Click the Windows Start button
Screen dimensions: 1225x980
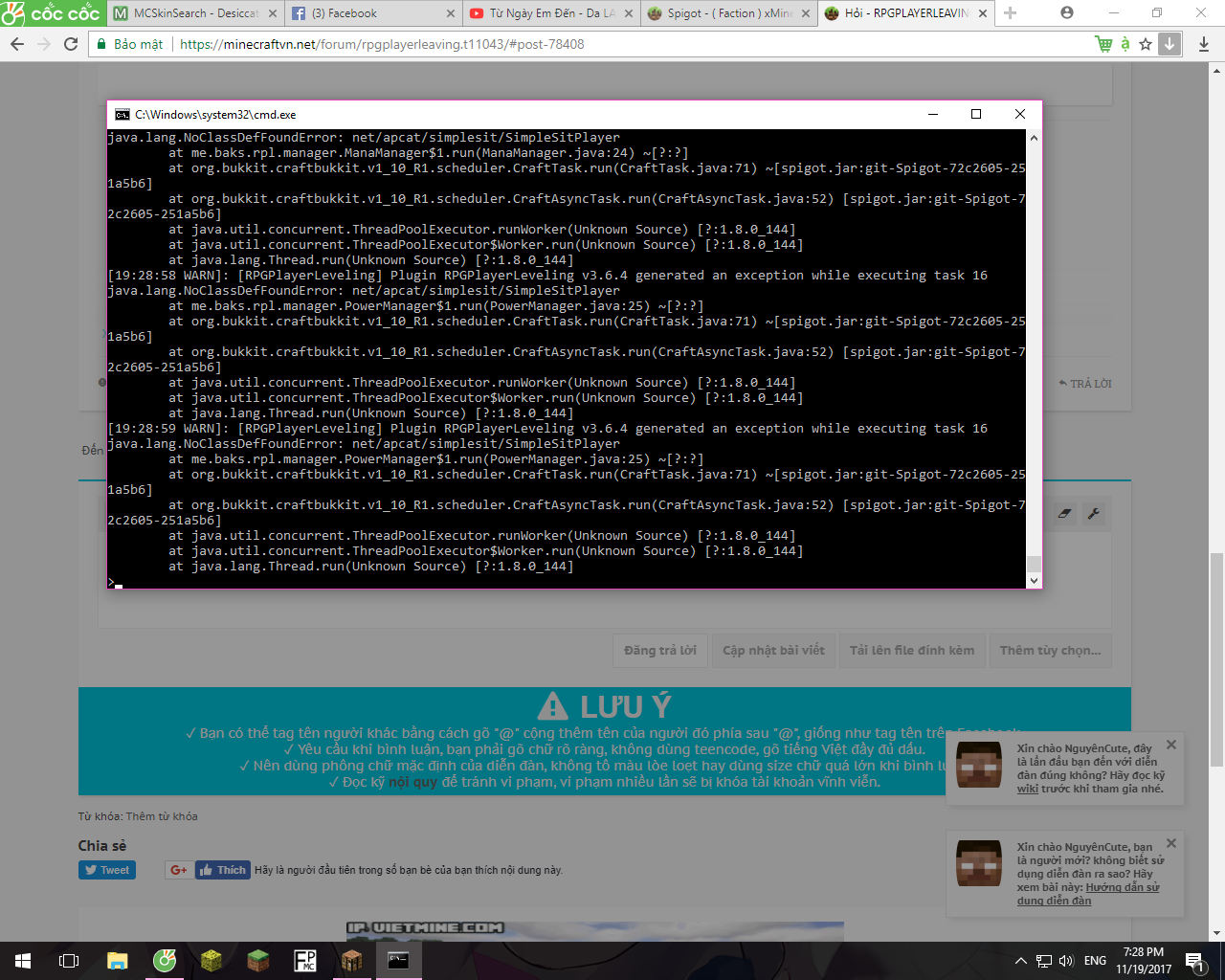click(x=23, y=960)
